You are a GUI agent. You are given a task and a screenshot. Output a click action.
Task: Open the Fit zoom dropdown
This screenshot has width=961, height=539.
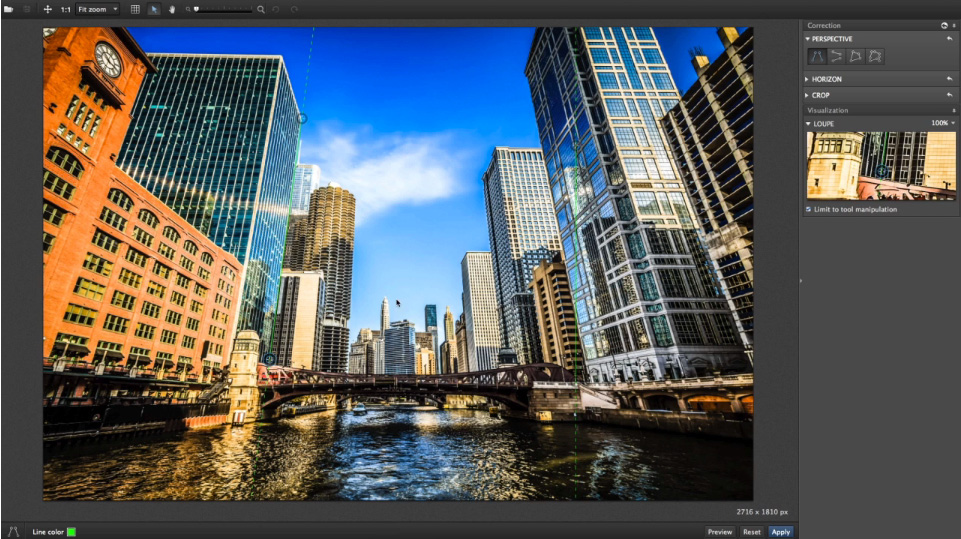pyautogui.click(x=97, y=9)
